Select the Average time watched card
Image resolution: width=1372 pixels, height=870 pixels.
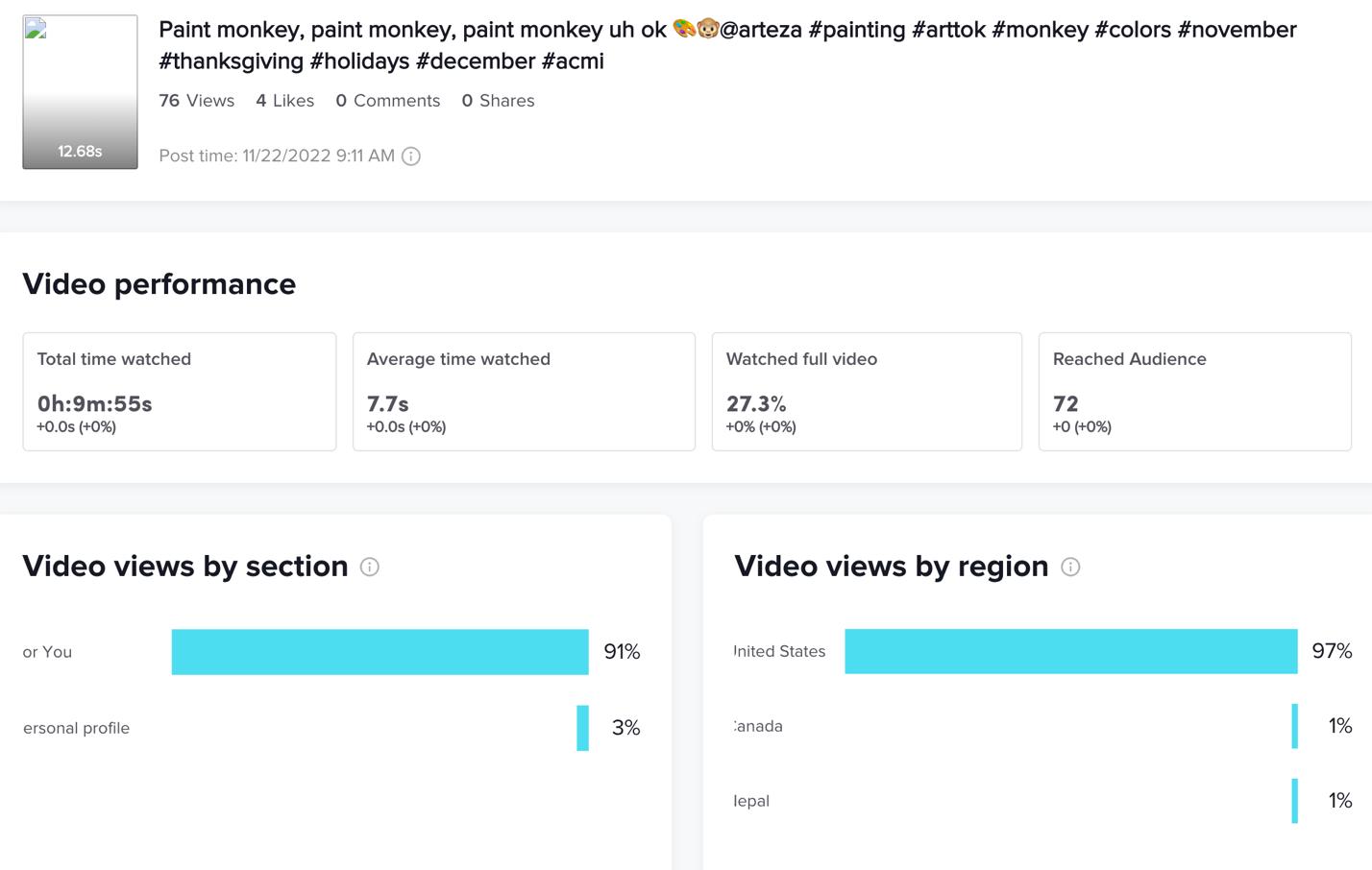click(x=524, y=392)
